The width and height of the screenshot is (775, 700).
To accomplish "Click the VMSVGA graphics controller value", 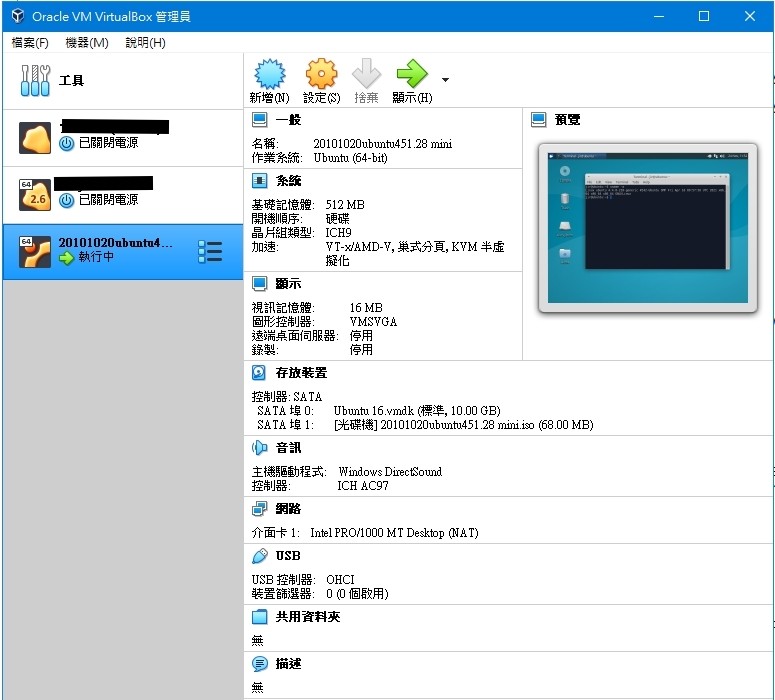I will point(373,322).
